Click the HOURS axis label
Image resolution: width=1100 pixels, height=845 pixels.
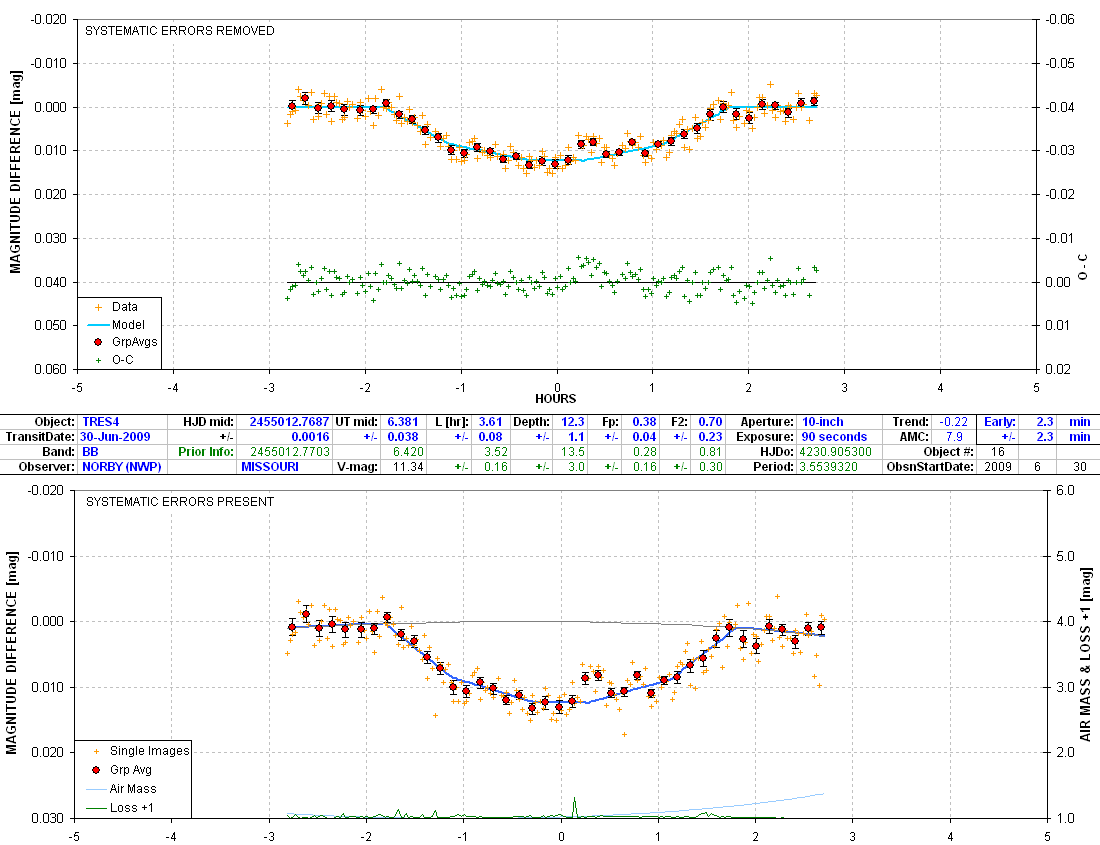555,399
